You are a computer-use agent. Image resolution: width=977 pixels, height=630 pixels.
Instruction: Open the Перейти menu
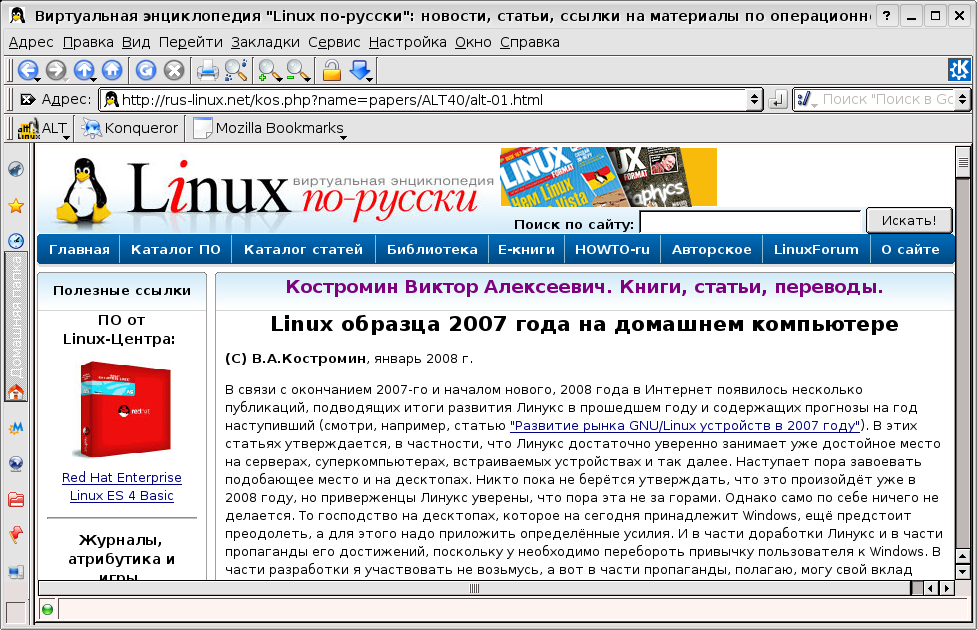click(x=191, y=42)
